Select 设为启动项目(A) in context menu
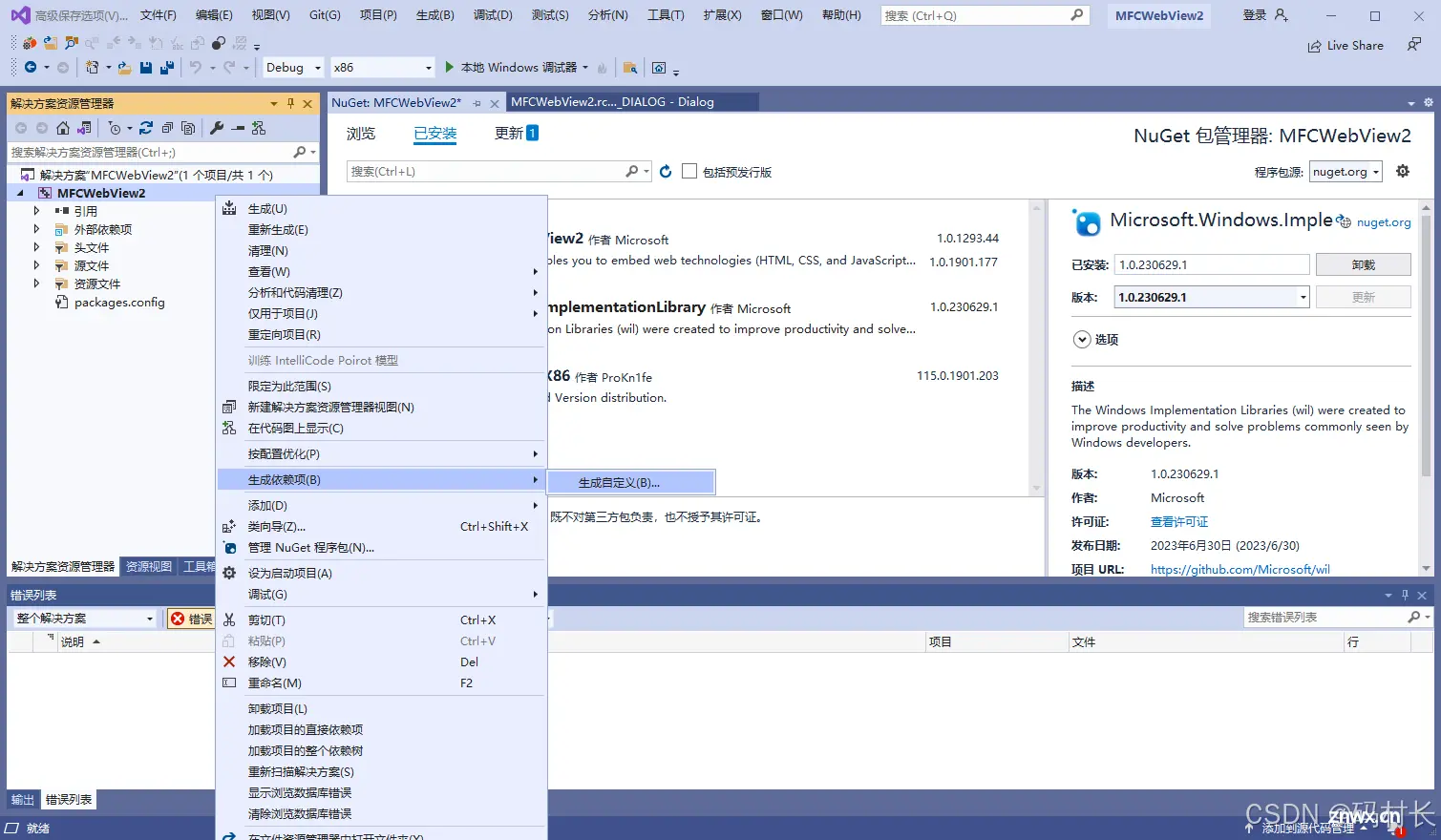This screenshot has height=840, width=1441. pos(382,573)
